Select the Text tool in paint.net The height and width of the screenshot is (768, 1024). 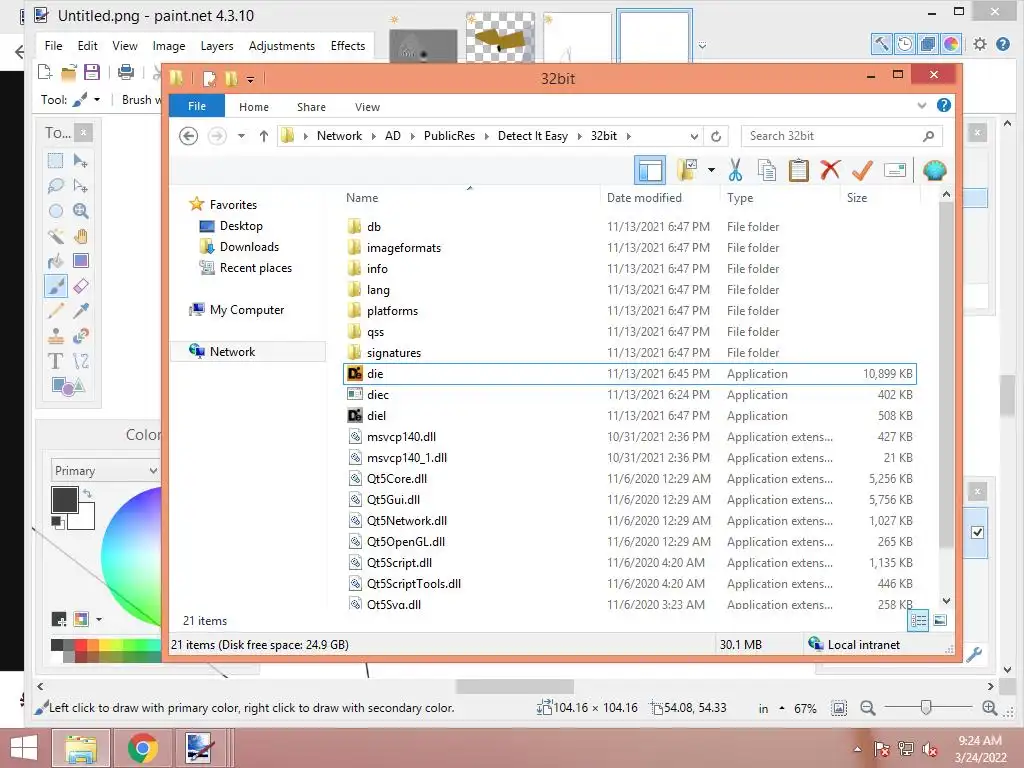pos(56,360)
